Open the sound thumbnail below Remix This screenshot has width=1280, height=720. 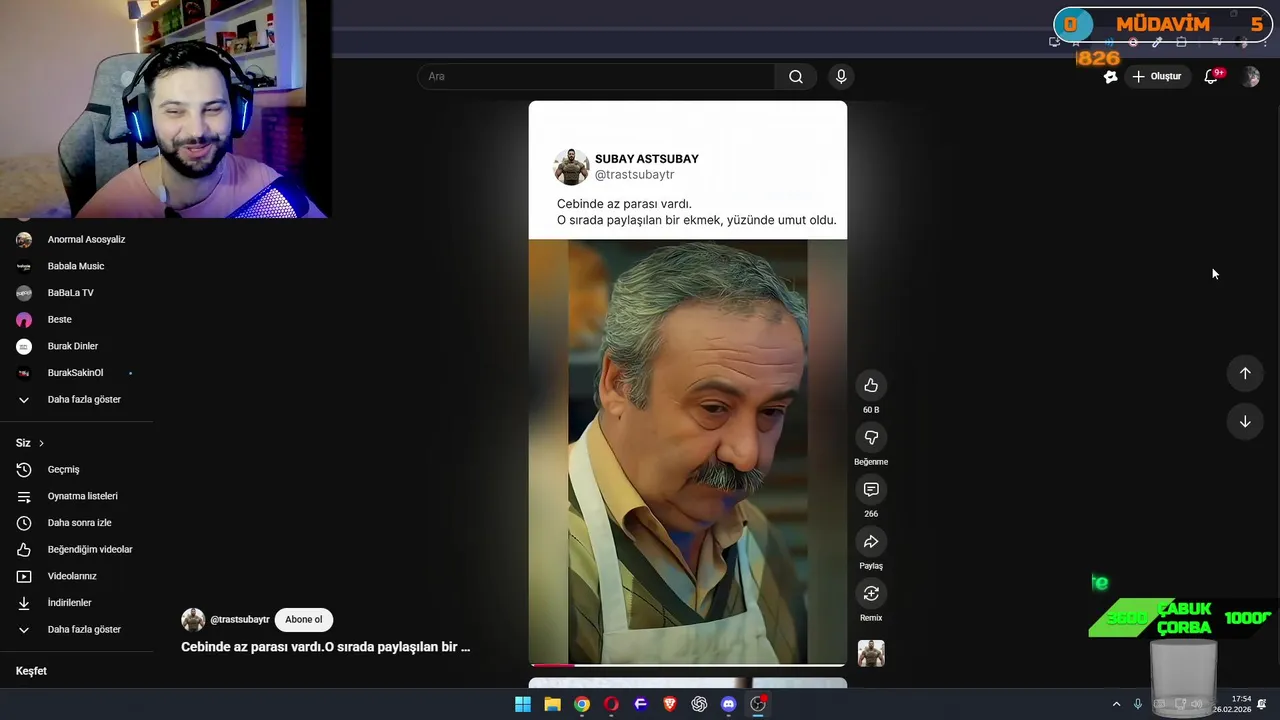coord(871,653)
